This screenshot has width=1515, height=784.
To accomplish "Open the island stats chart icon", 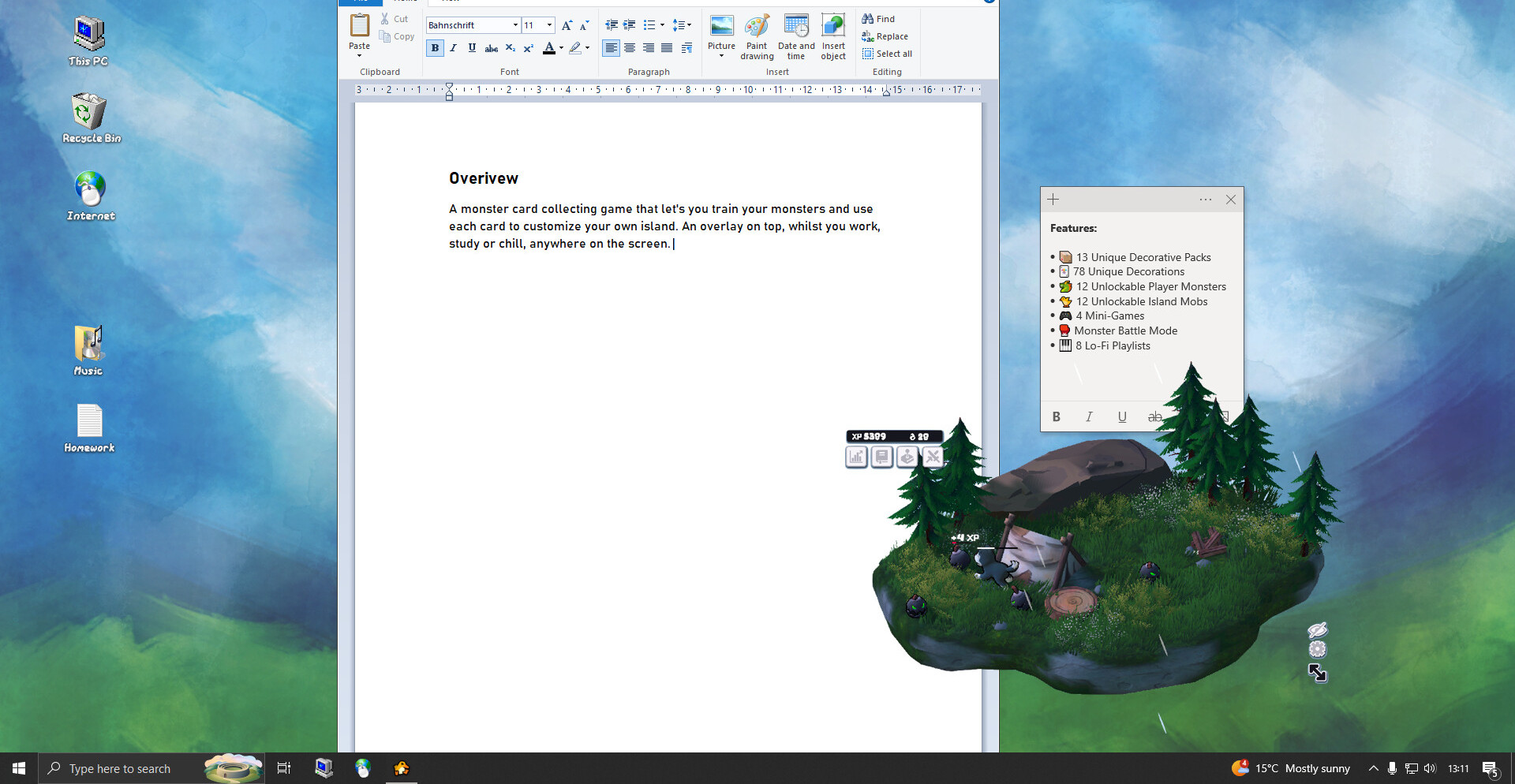I will pos(856,457).
